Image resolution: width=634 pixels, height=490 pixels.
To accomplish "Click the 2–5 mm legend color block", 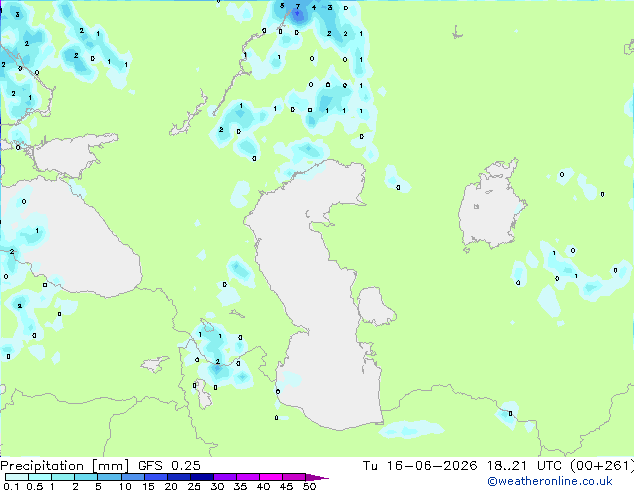I will point(86,477).
